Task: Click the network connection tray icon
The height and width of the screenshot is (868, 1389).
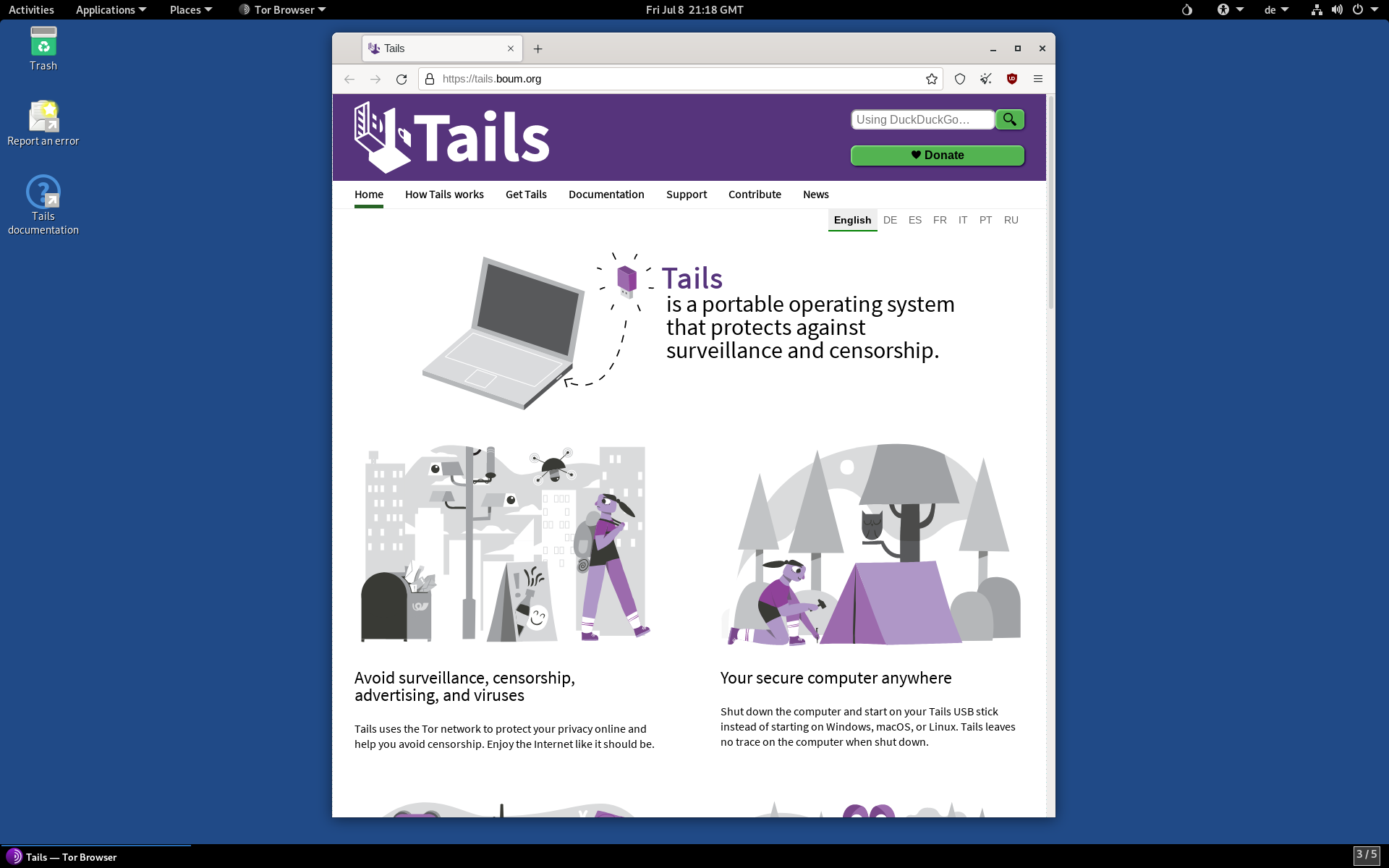Action: coord(1317,9)
